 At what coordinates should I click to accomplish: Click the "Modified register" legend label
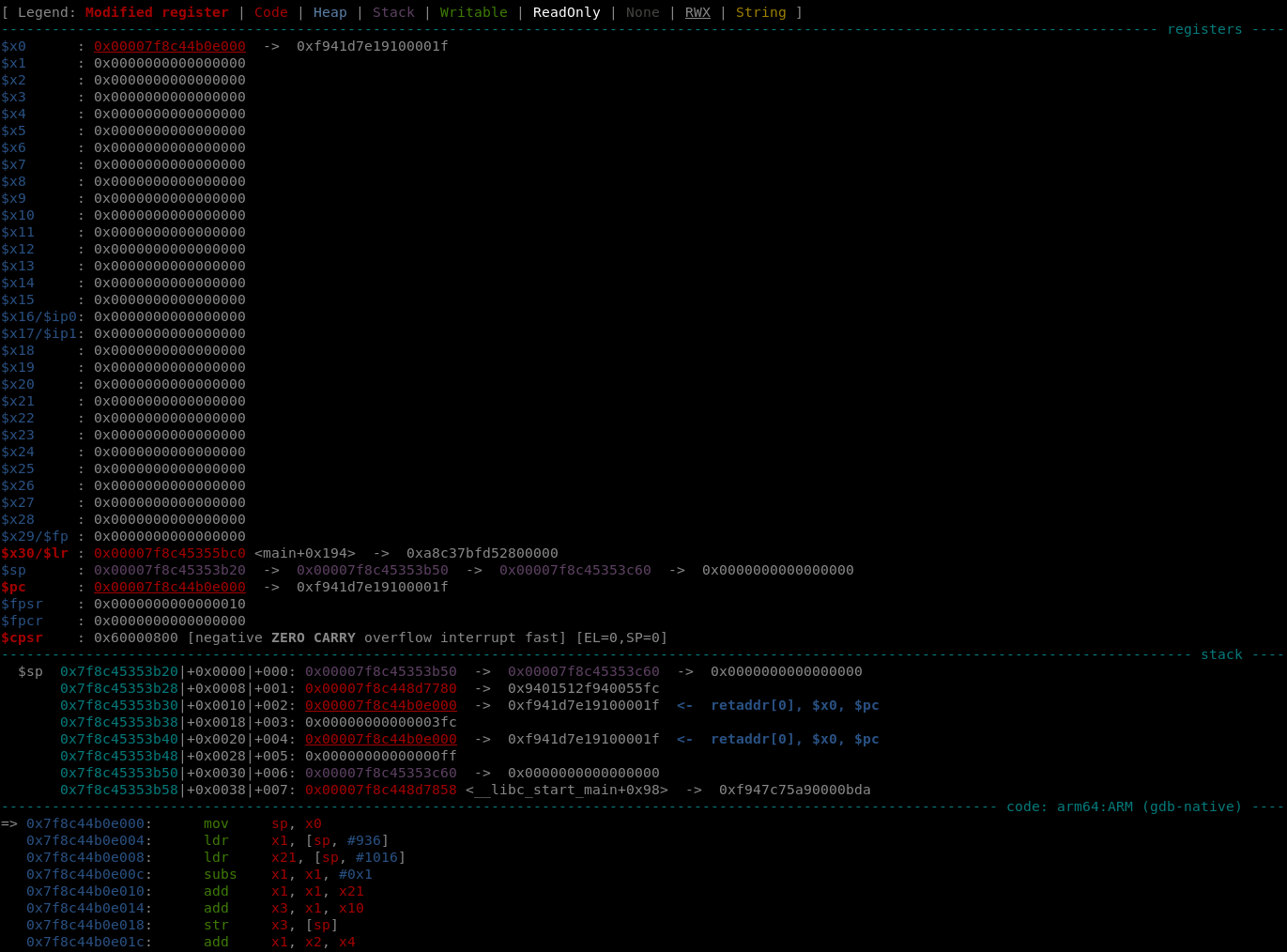click(x=156, y=12)
